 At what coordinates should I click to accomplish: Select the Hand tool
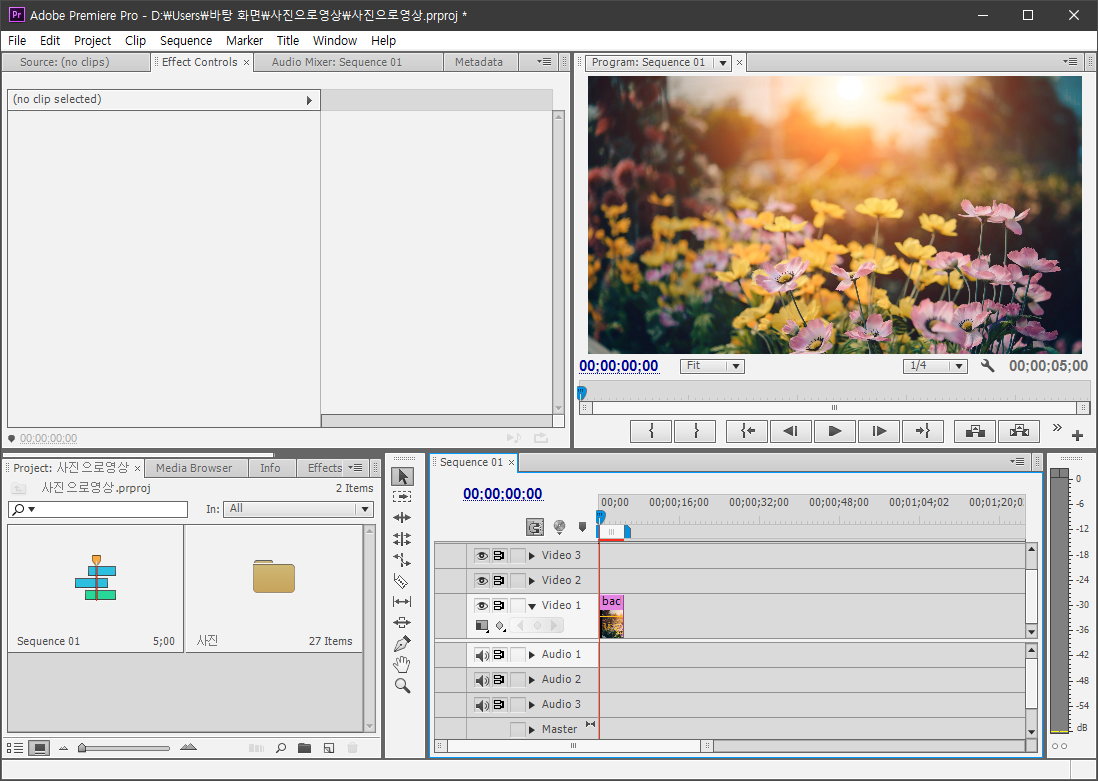[x=402, y=665]
